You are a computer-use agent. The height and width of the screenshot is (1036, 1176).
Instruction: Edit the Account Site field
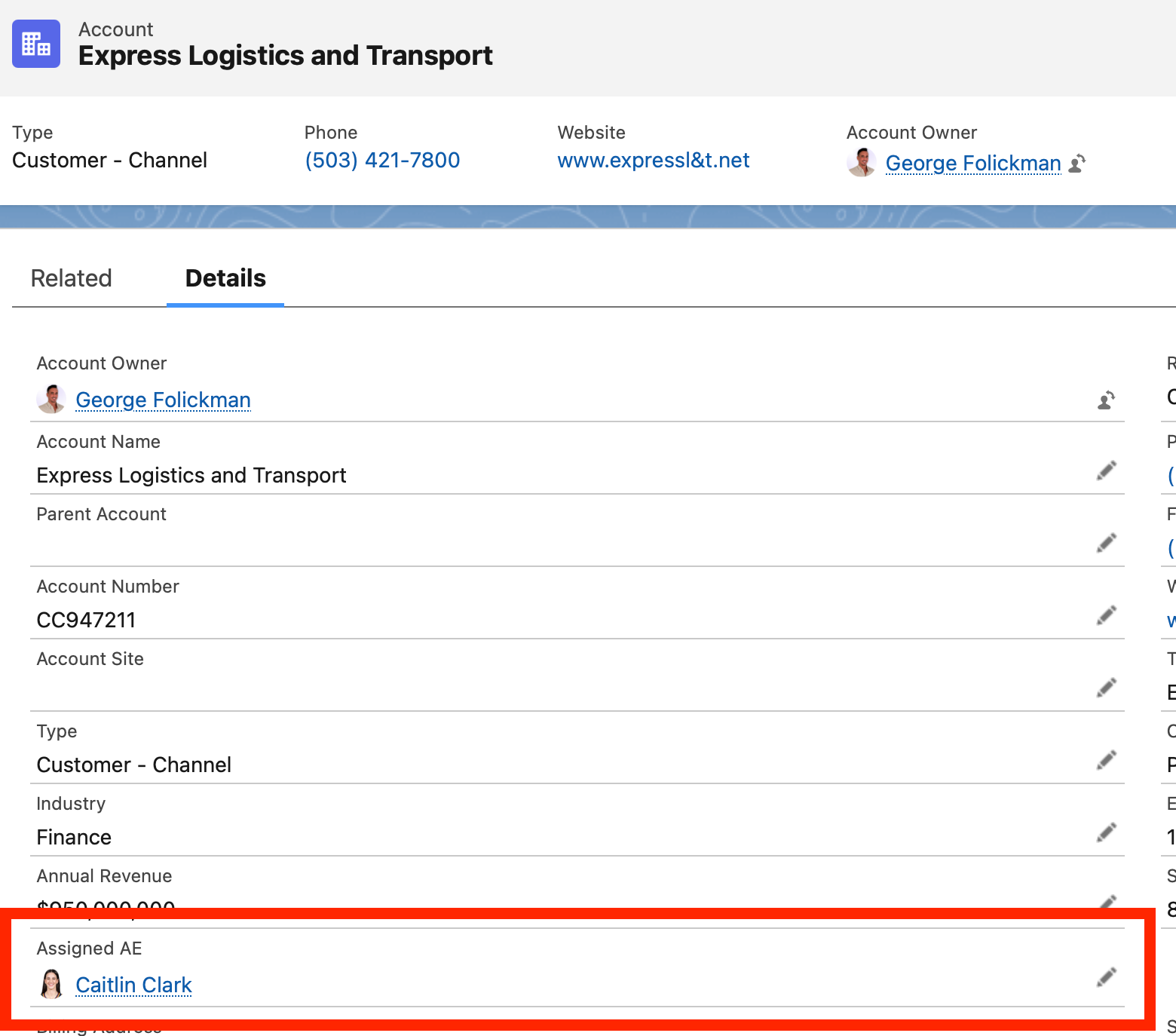pyautogui.click(x=1106, y=687)
